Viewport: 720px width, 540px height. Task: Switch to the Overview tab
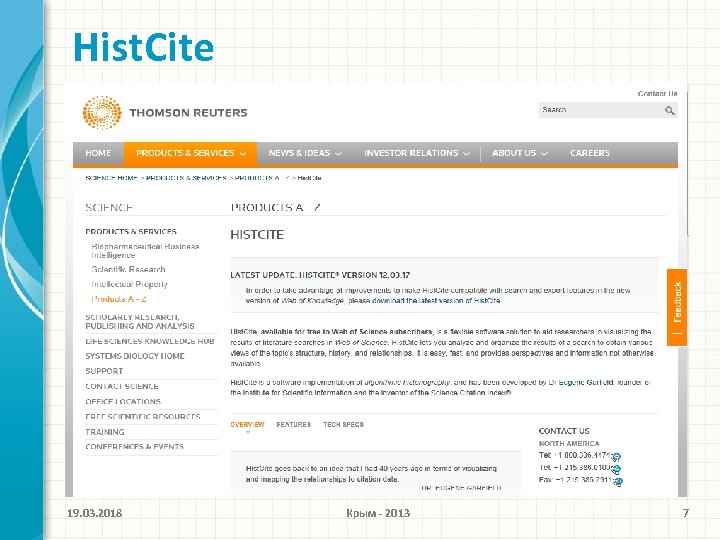[247, 425]
